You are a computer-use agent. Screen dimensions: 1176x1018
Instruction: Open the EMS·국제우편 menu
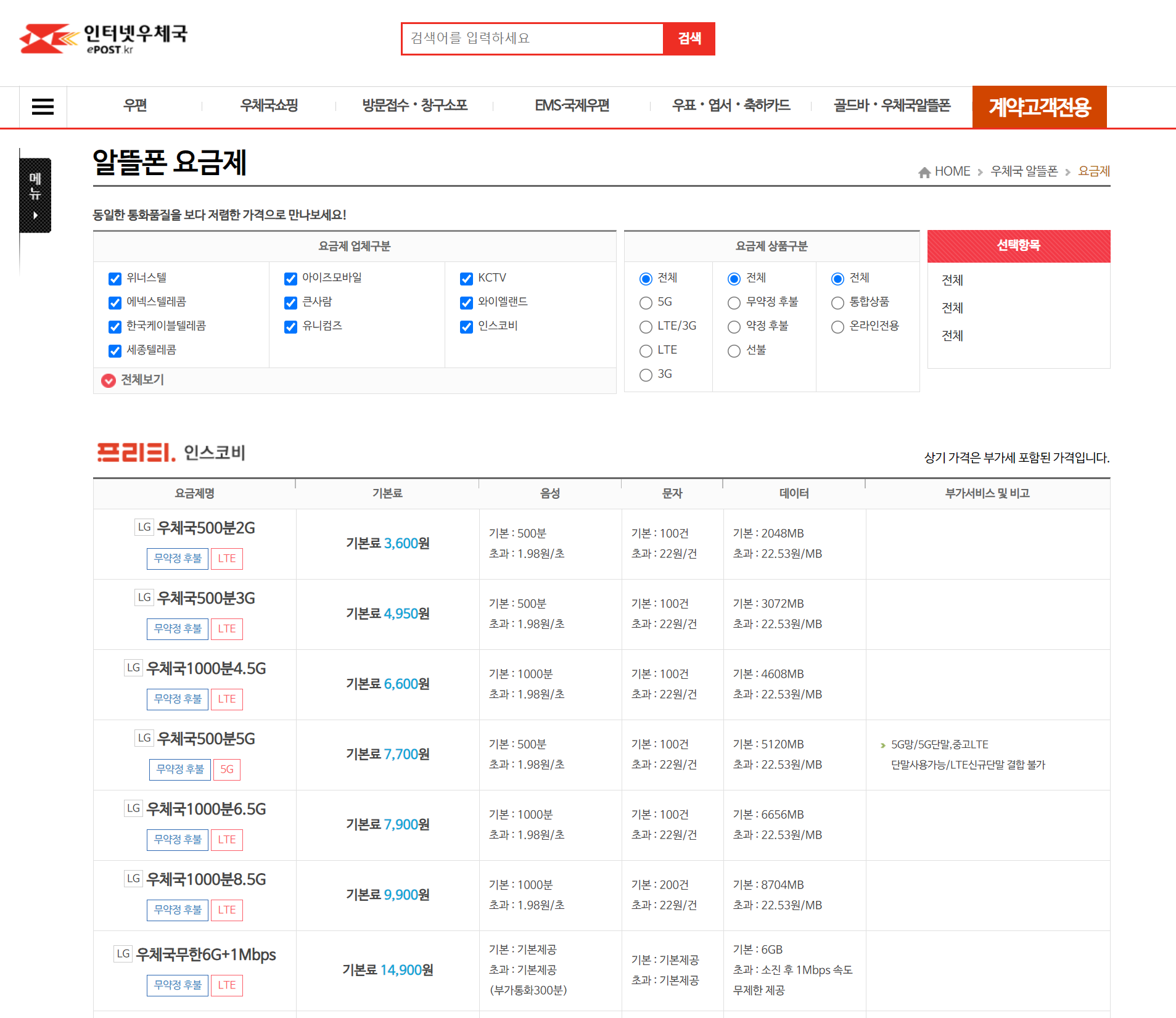[x=572, y=105]
